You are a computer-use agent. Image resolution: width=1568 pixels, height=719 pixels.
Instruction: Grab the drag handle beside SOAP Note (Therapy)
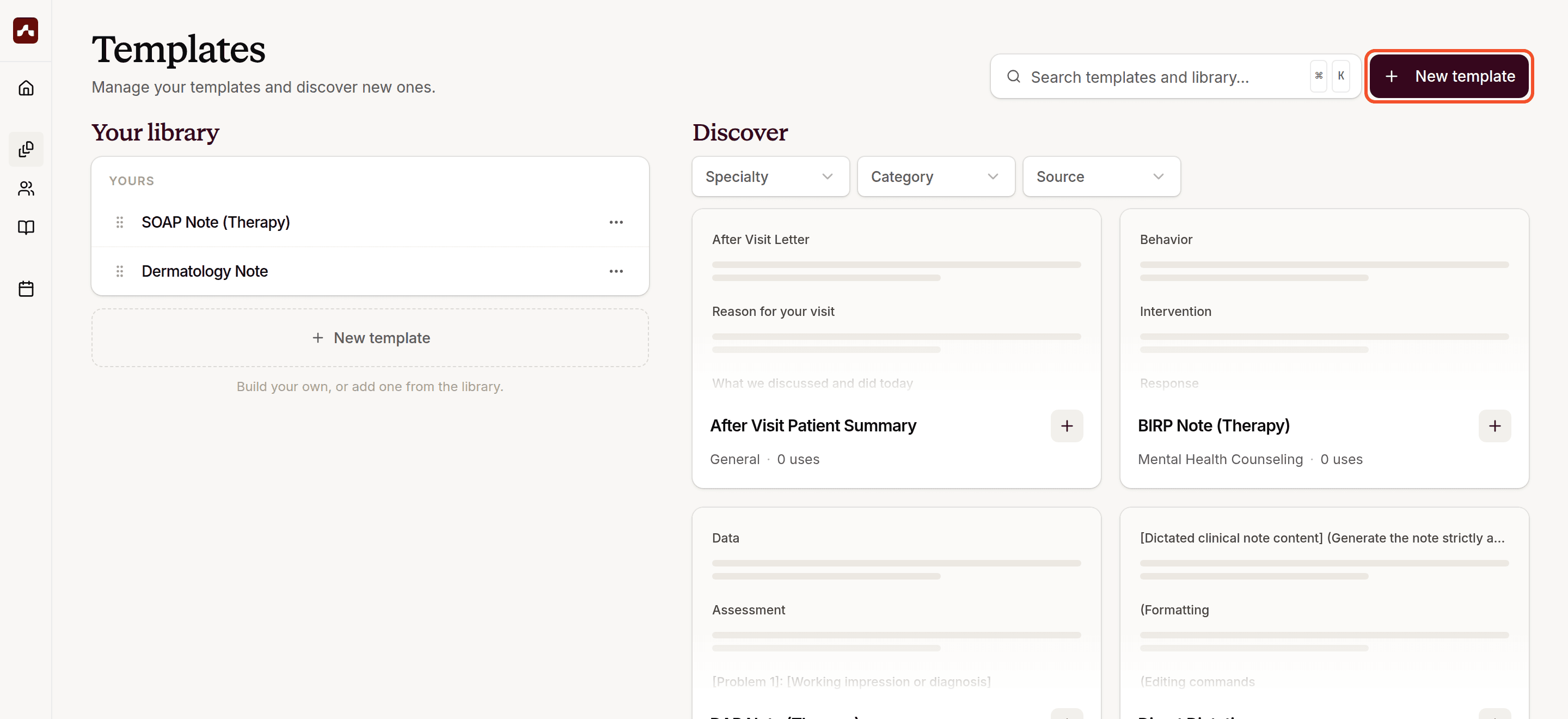[119, 222]
